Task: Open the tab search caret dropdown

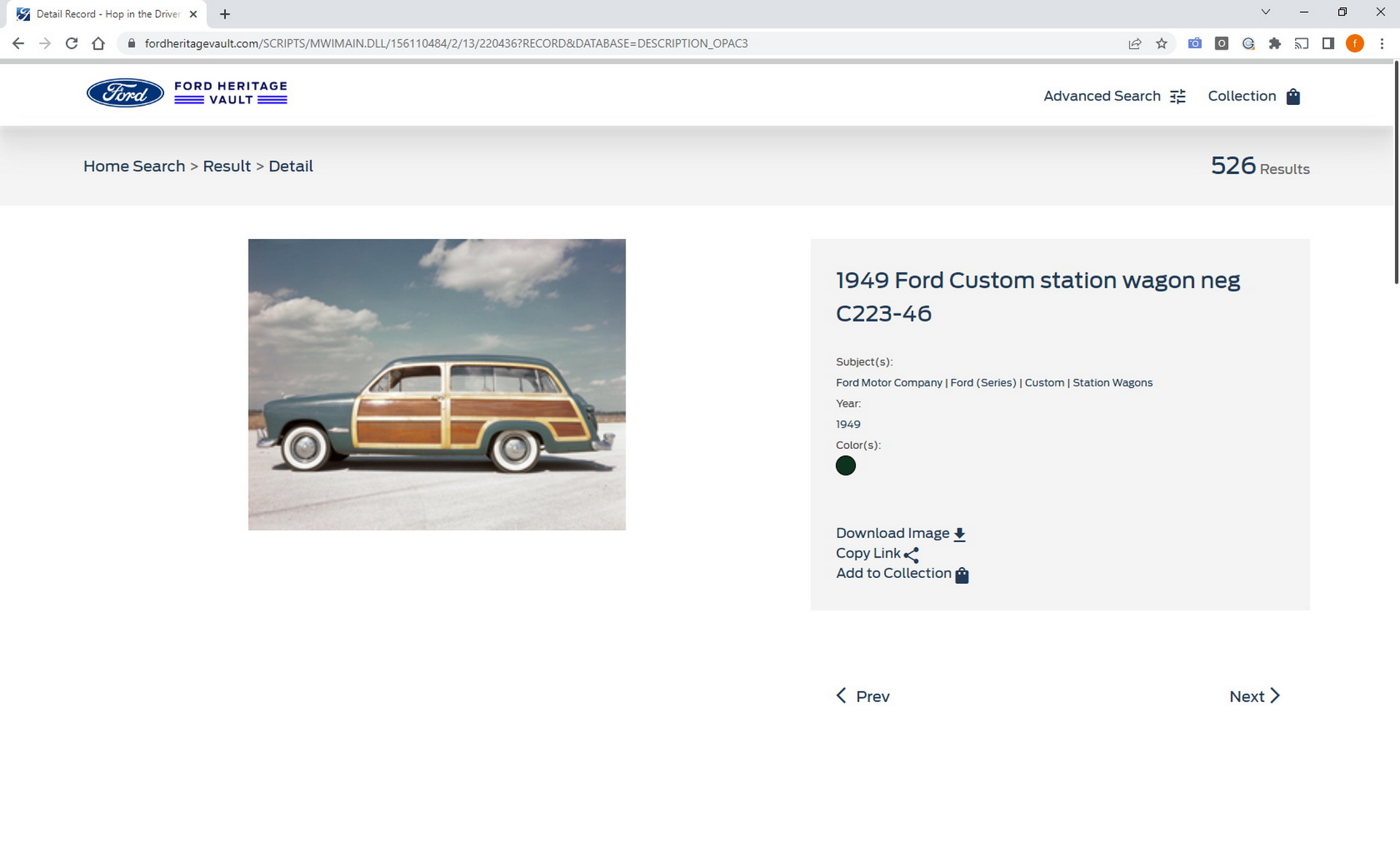Action: [x=1264, y=12]
